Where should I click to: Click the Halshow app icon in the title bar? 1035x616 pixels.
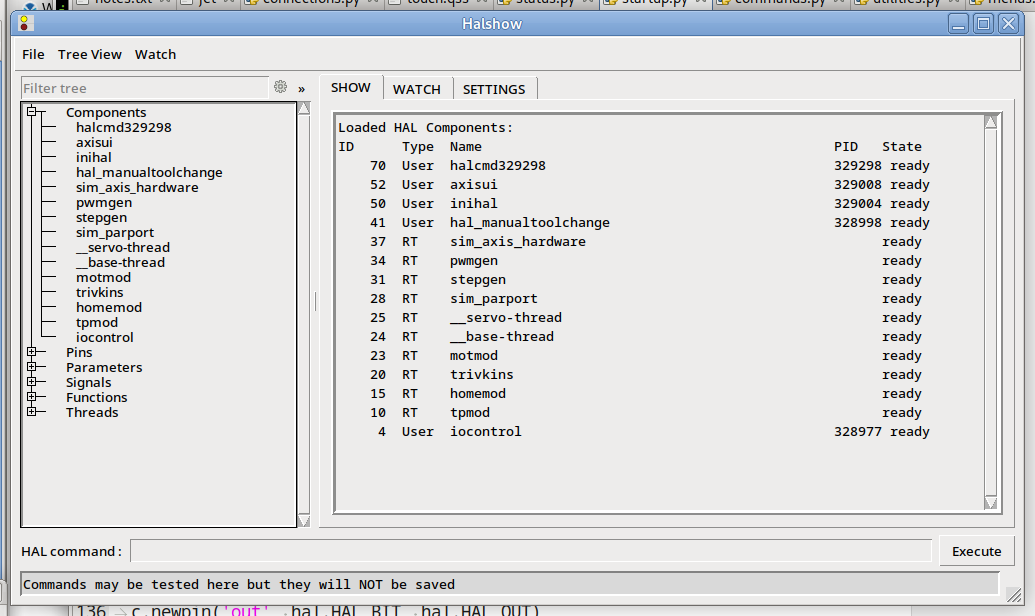point(26,24)
